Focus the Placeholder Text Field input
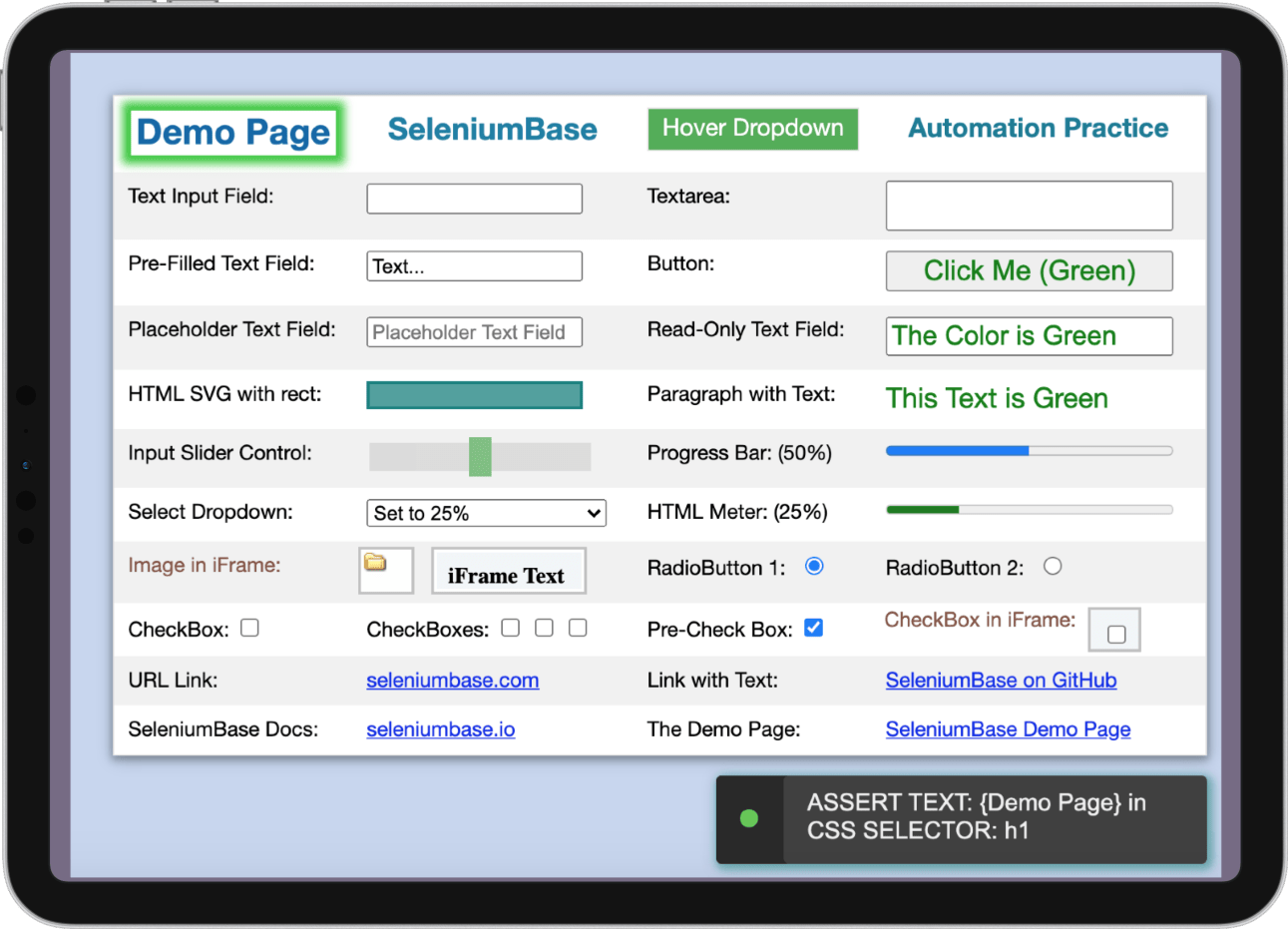This screenshot has width=1288, height=929. (x=474, y=332)
